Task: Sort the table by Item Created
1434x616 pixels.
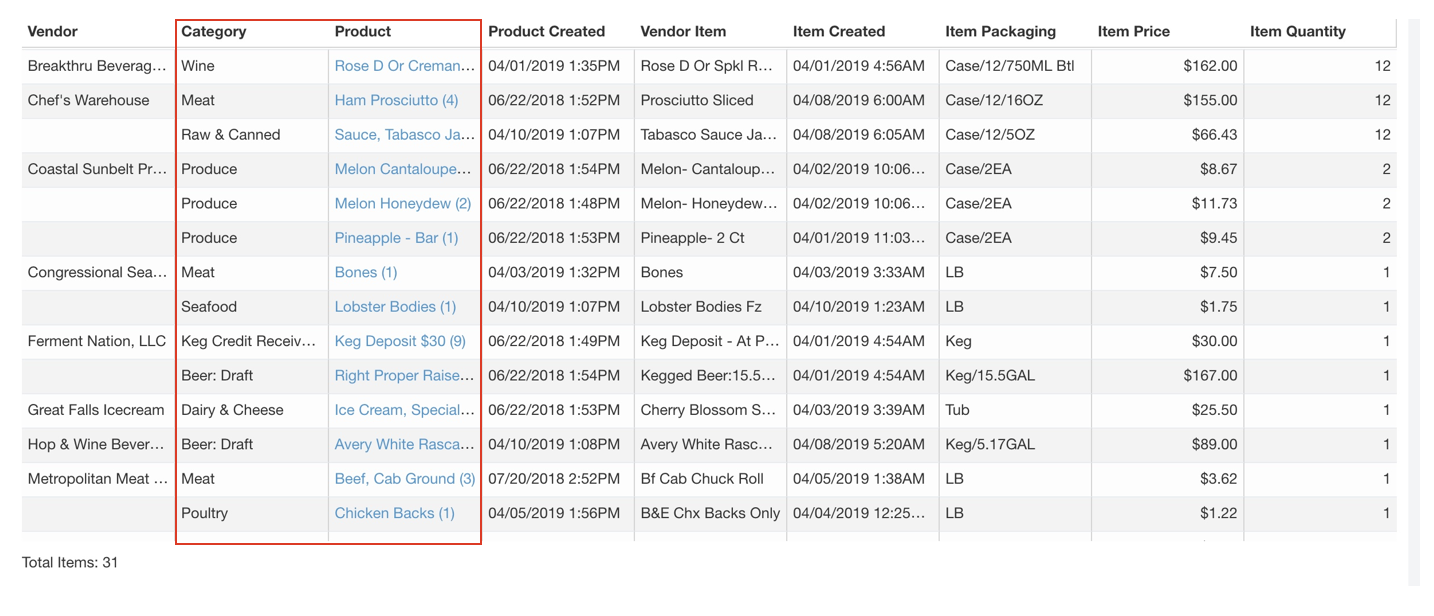Action: [838, 31]
